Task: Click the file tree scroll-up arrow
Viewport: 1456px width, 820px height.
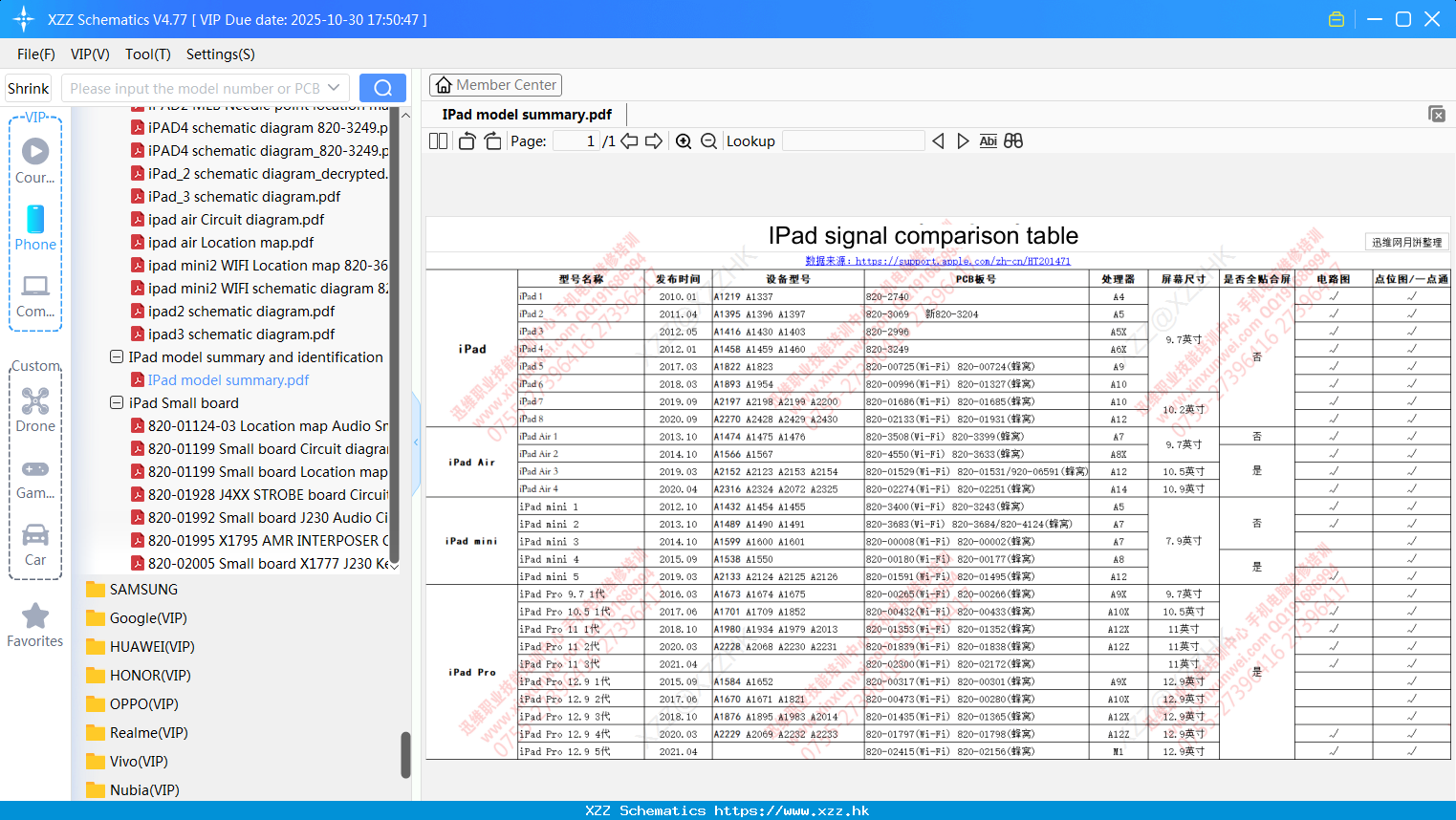Action: (x=405, y=115)
